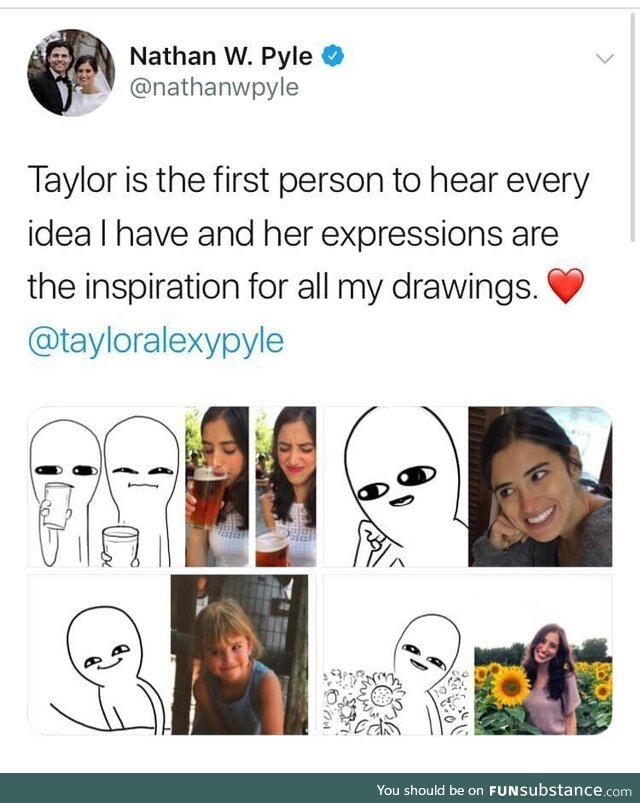Click the woman sipping beer photo
640x803 pixels.
(x=217, y=487)
